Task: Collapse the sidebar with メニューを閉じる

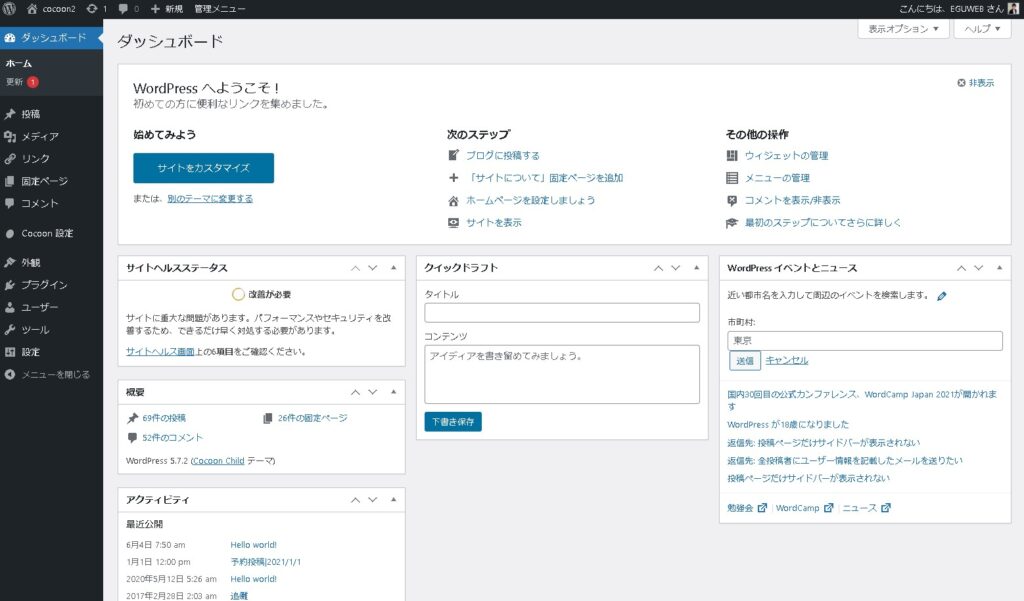Action: pos(55,375)
